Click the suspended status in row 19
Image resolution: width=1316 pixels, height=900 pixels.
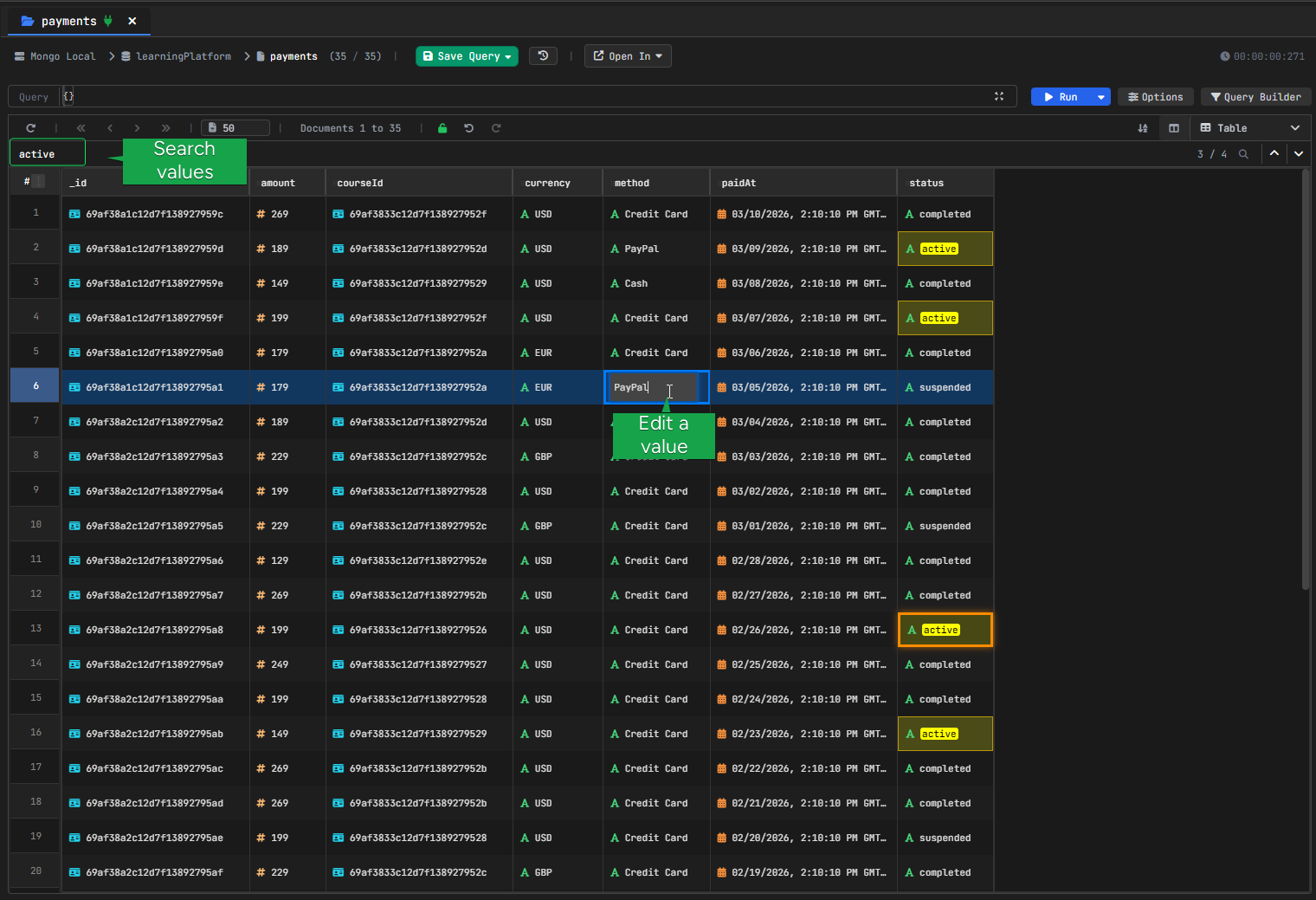click(945, 838)
